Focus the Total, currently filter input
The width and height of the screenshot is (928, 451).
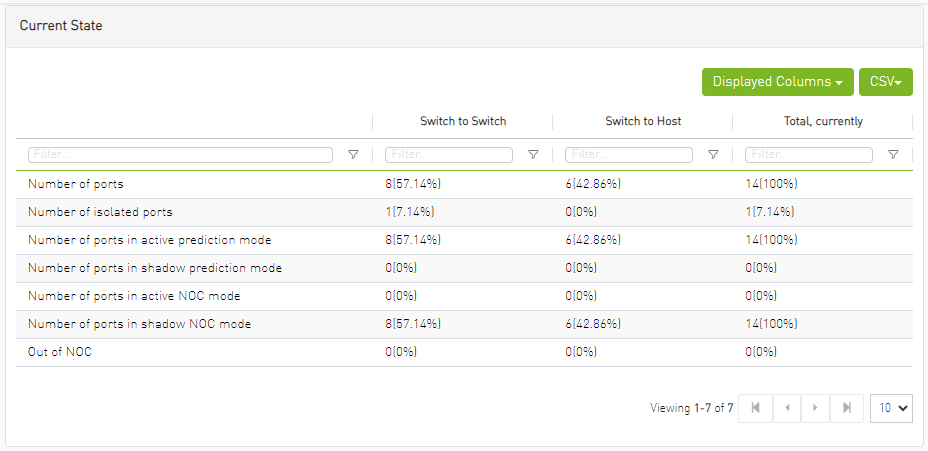click(x=809, y=155)
